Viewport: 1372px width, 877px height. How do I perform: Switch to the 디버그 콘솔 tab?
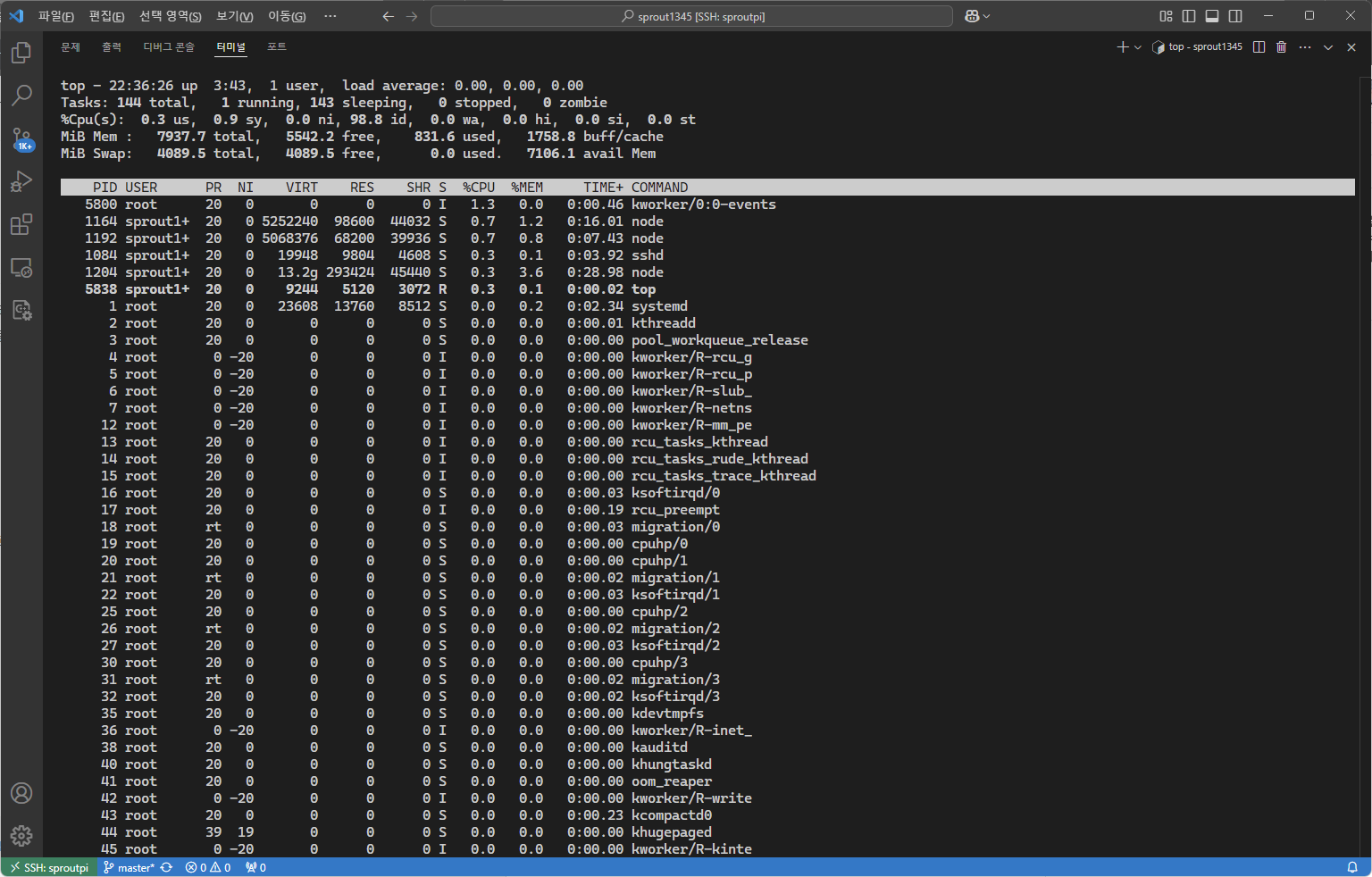[169, 47]
